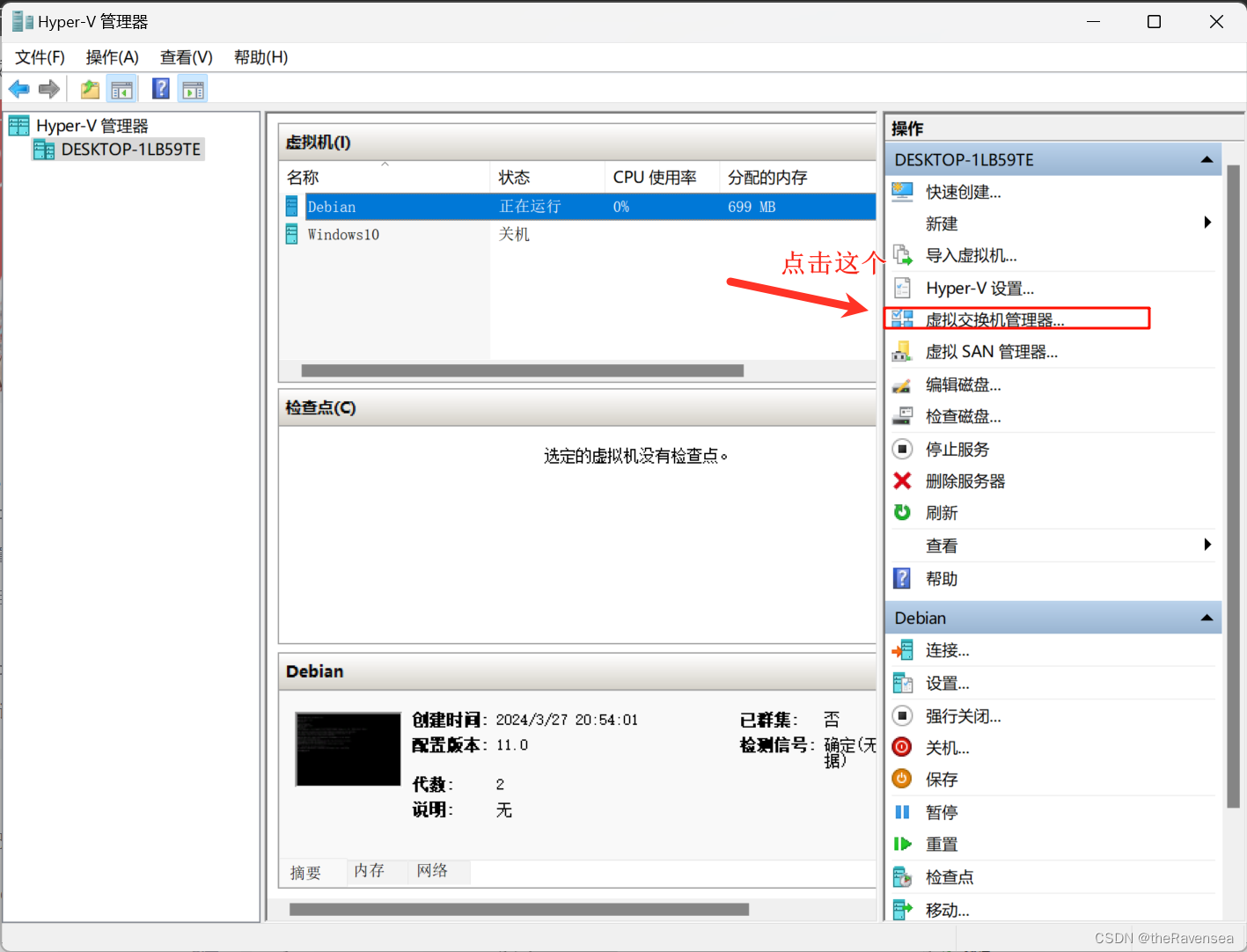The width and height of the screenshot is (1247, 952).
Task: Click the 快速创建 icon
Action: click(902, 191)
